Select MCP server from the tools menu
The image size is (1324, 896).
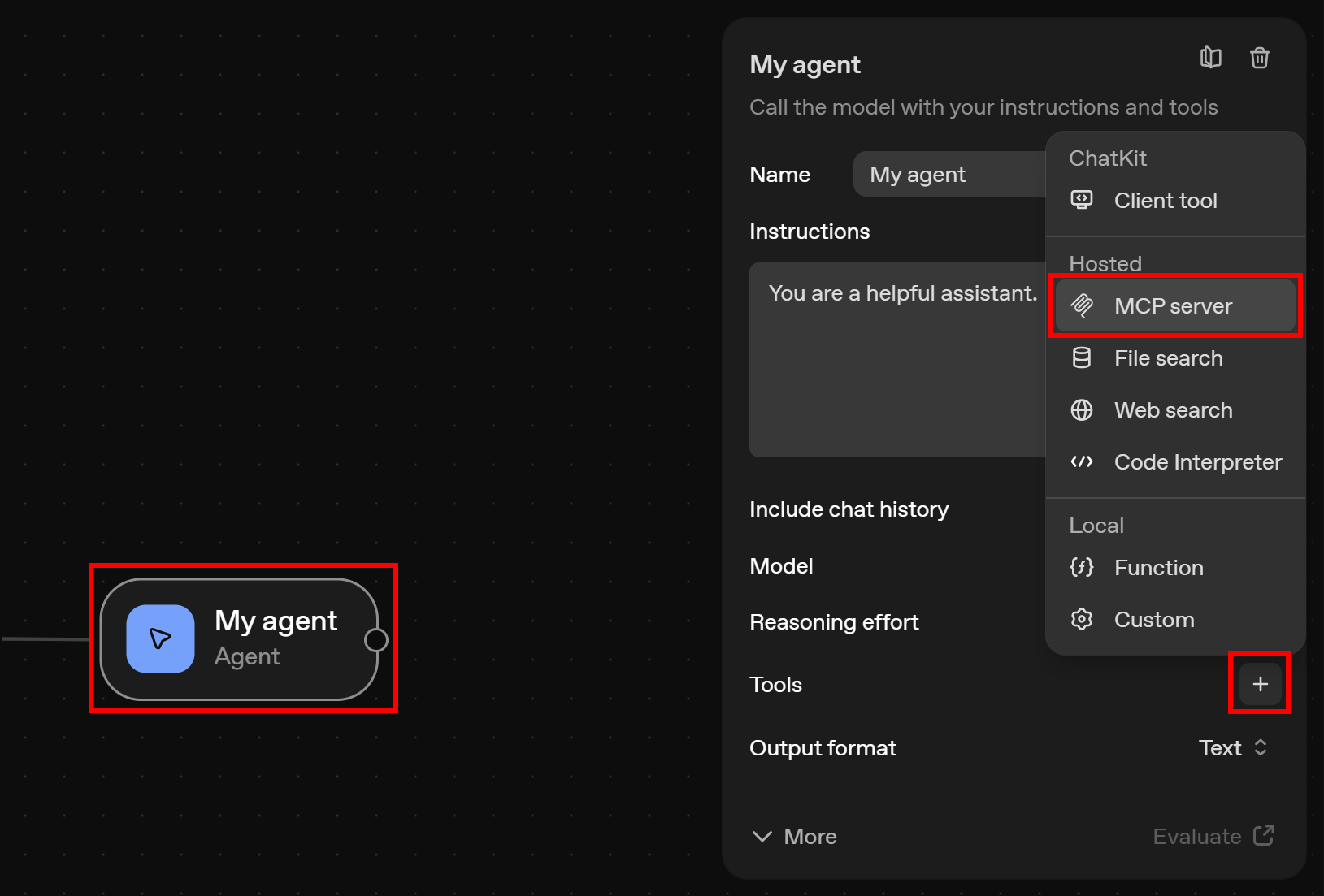pos(1174,306)
